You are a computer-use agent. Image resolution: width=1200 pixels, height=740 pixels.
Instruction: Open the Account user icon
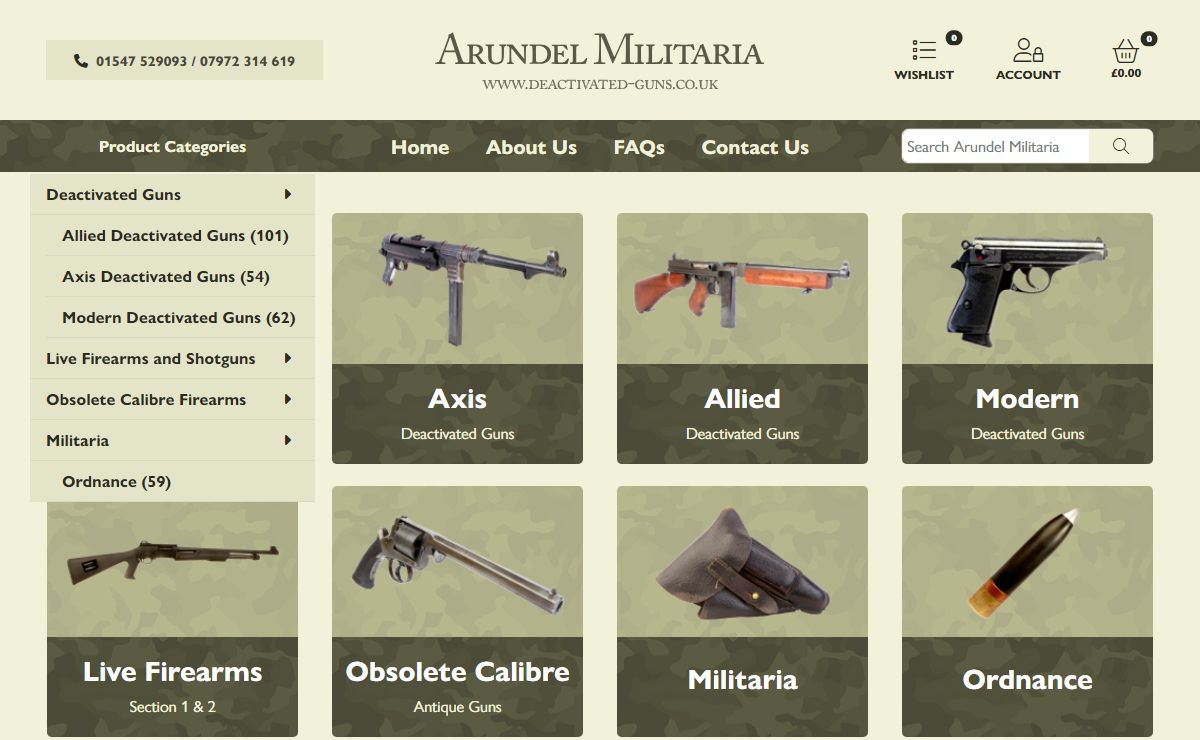point(1028,50)
